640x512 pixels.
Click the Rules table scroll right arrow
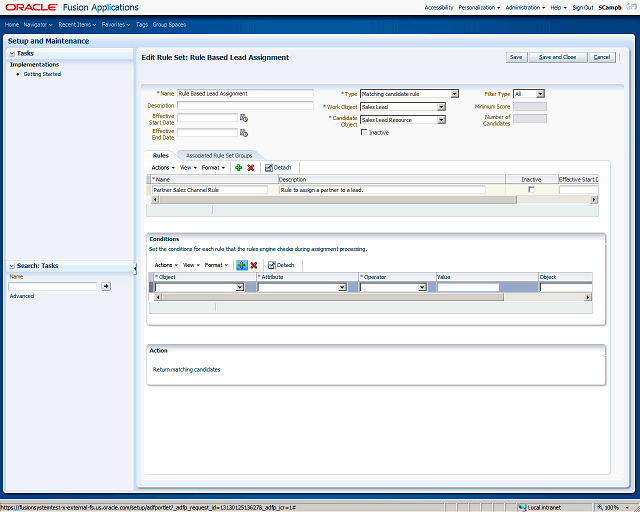(594, 200)
